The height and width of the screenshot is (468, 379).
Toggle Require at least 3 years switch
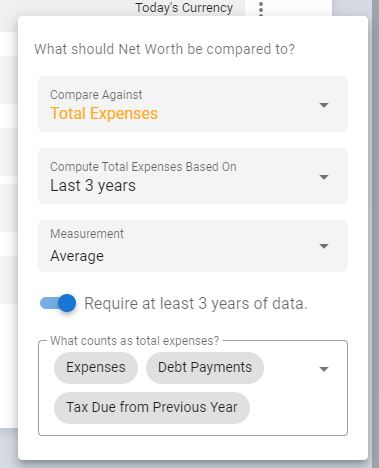tap(58, 303)
